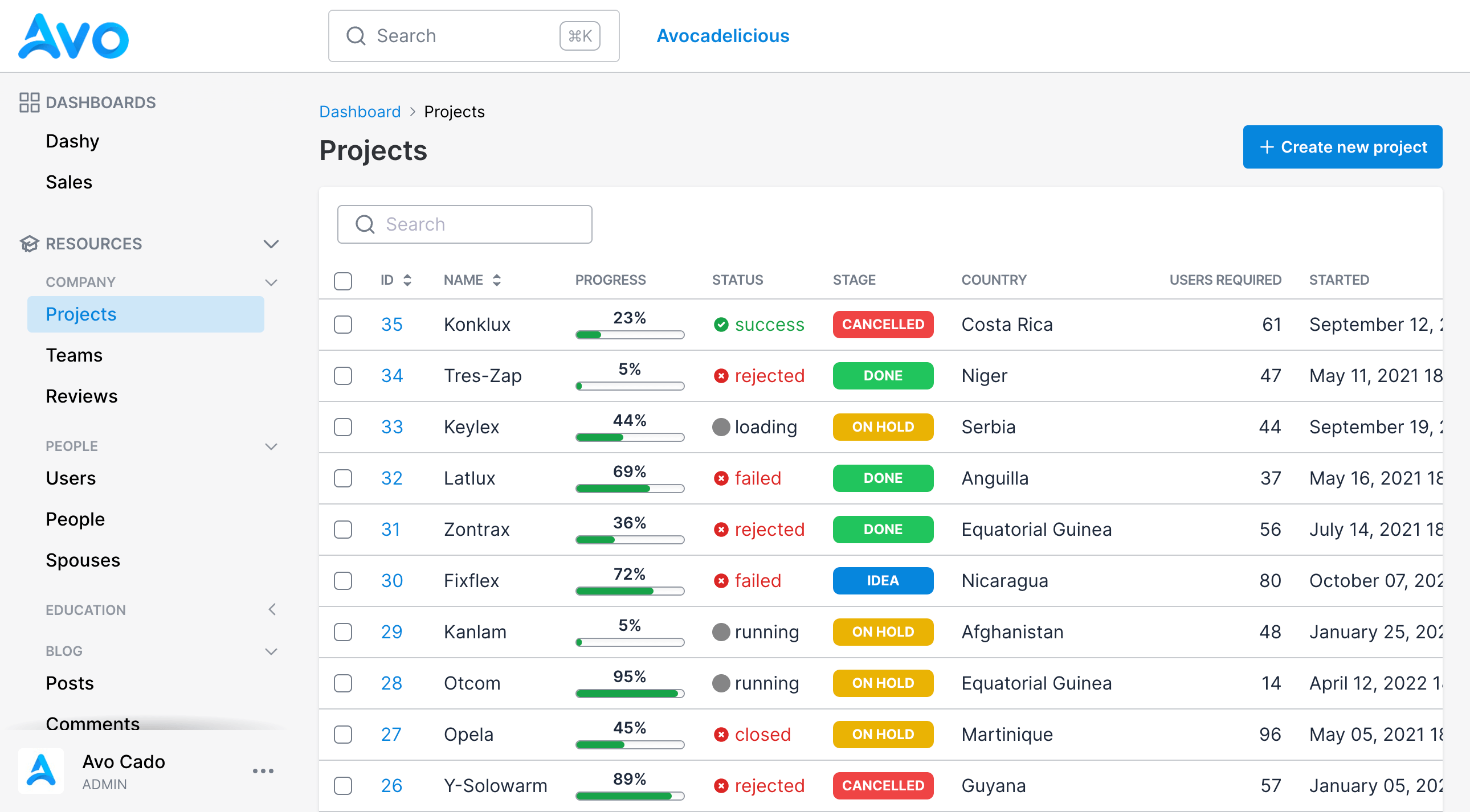Viewport: 1470px width, 812px height.
Task: Click Create new project button
Action: point(1342,147)
